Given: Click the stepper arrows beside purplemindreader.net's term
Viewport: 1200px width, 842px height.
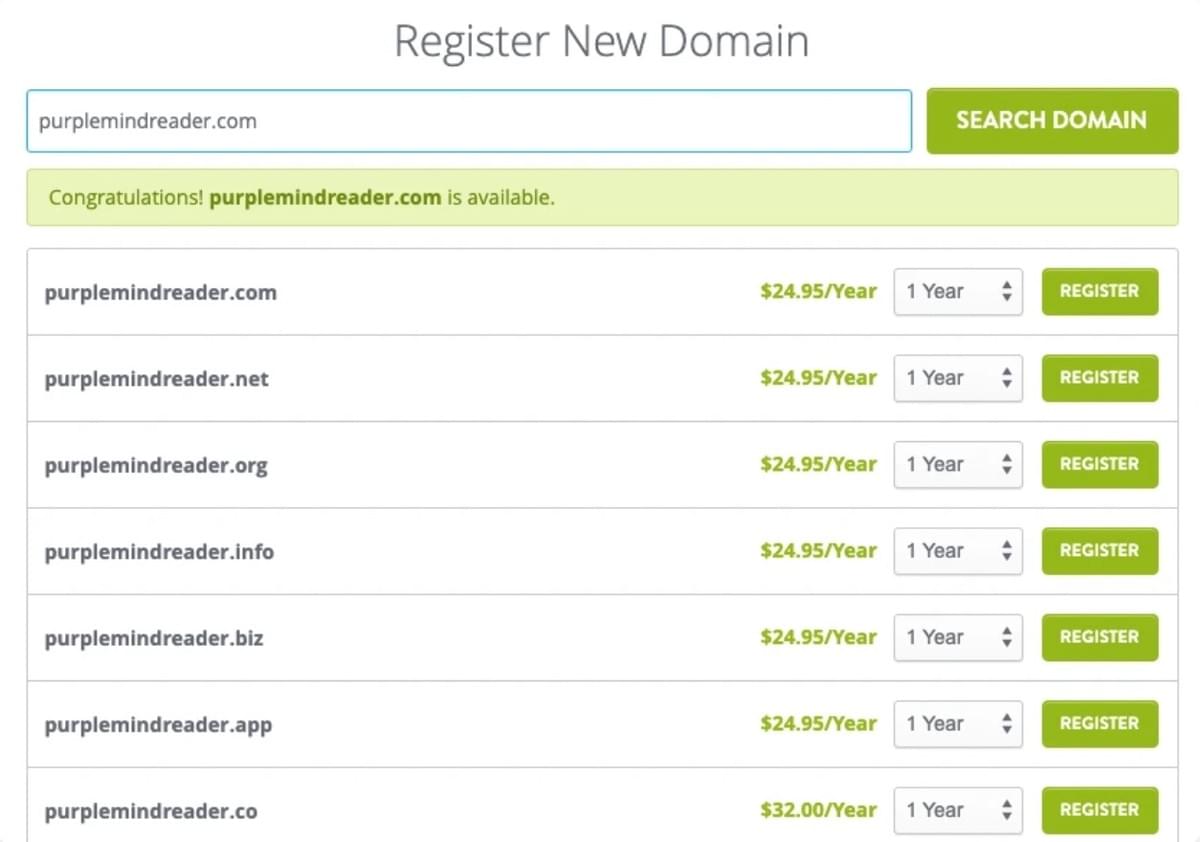Looking at the screenshot, I should tap(1009, 378).
